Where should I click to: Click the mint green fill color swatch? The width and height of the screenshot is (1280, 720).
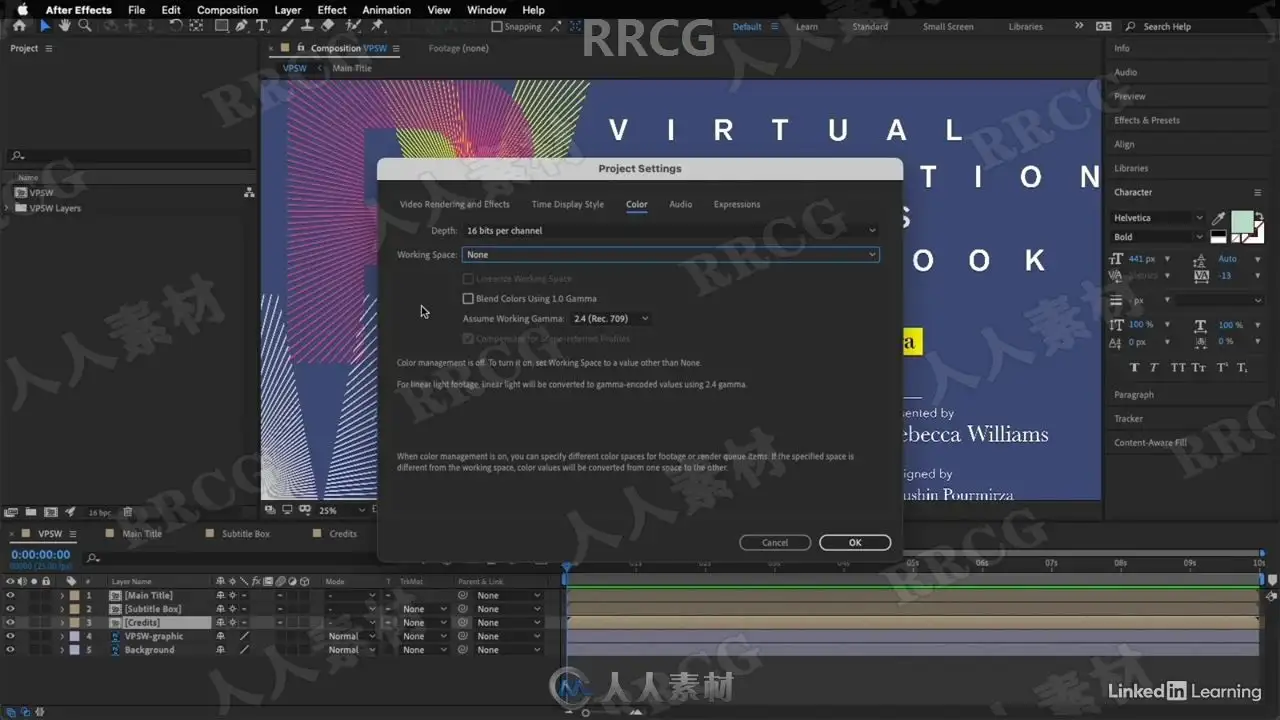(x=1241, y=221)
